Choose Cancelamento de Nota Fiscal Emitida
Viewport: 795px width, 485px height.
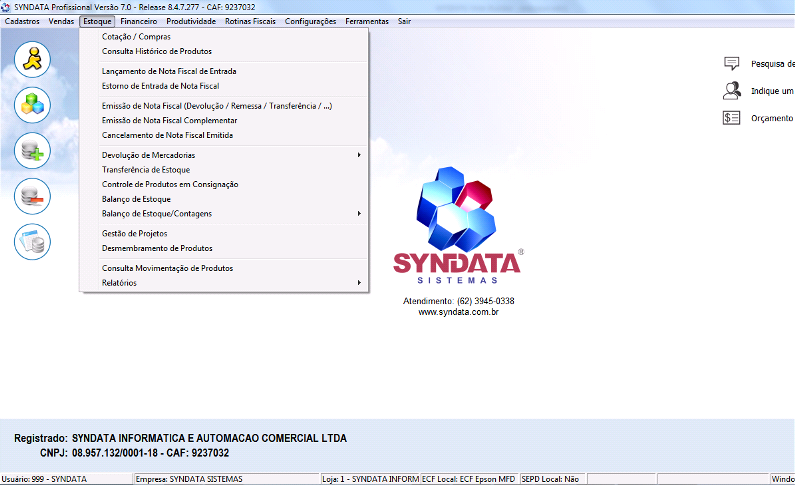point(224,135)
